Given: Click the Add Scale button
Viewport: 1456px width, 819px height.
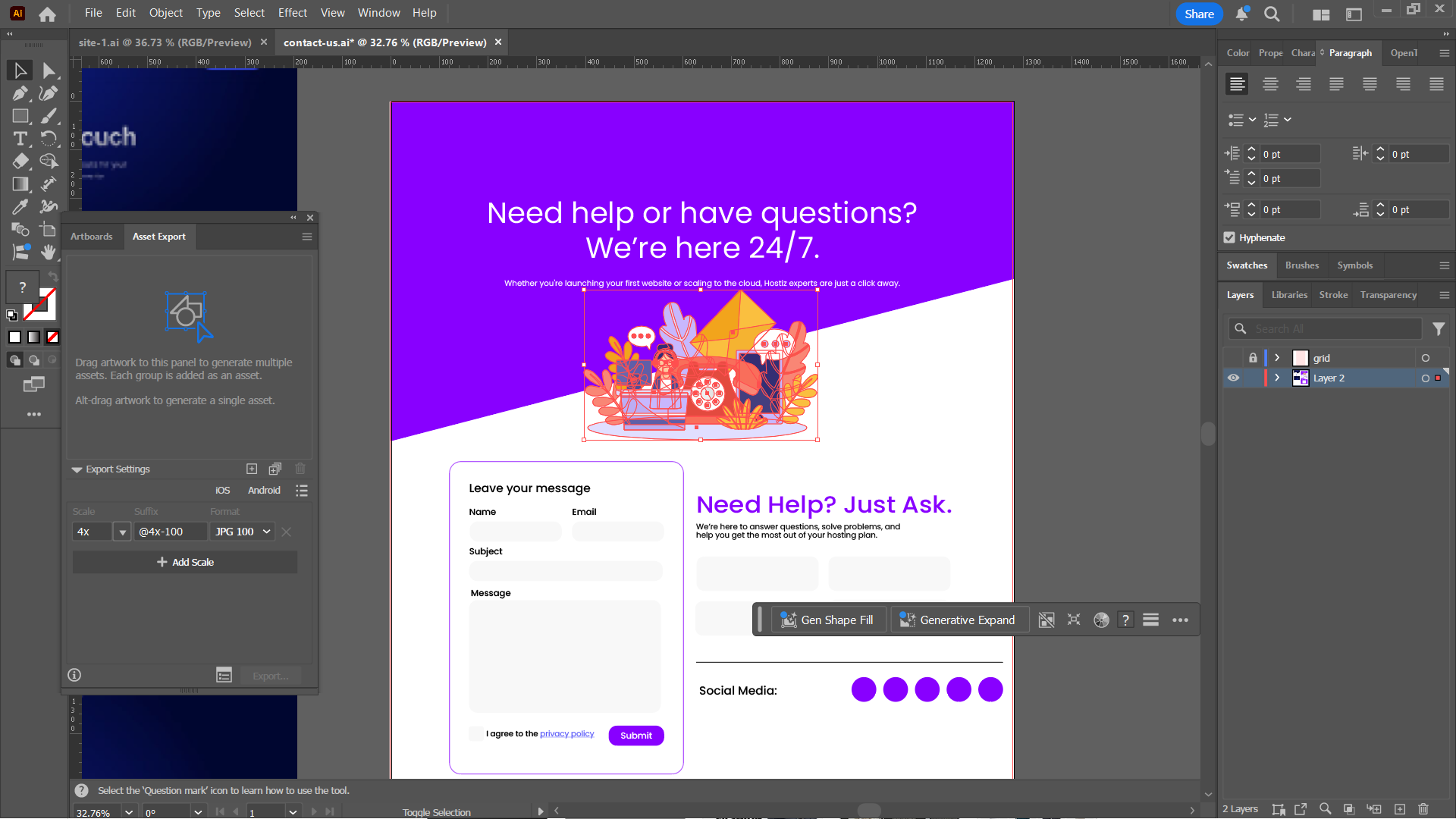Looking at the screenshot, I should pos(185,562).
